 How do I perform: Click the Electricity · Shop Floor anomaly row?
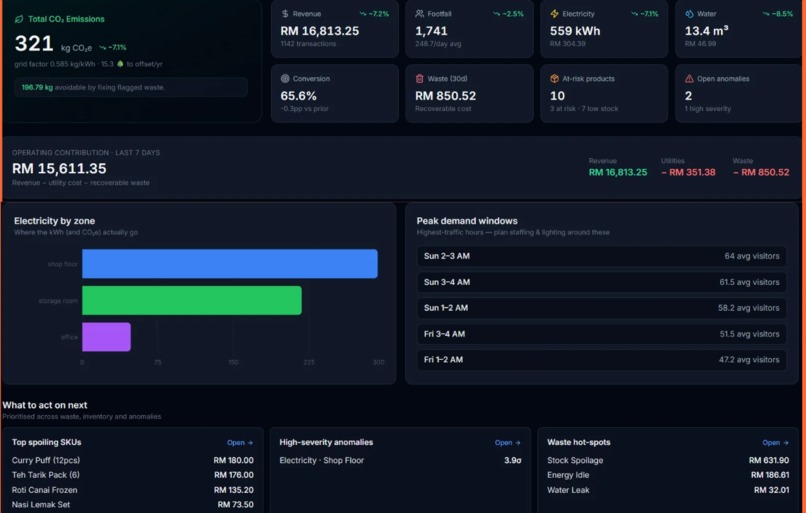coord(400,461)
